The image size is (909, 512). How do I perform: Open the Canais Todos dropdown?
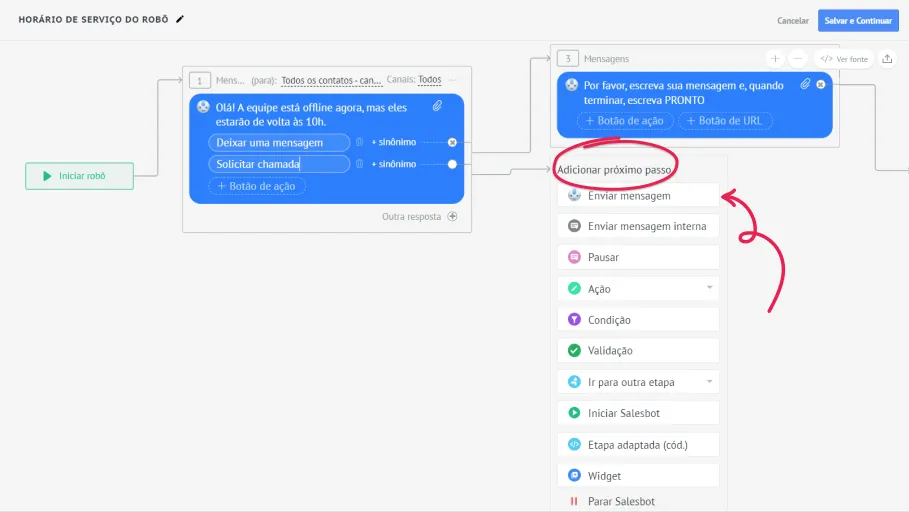click(430, 79)
